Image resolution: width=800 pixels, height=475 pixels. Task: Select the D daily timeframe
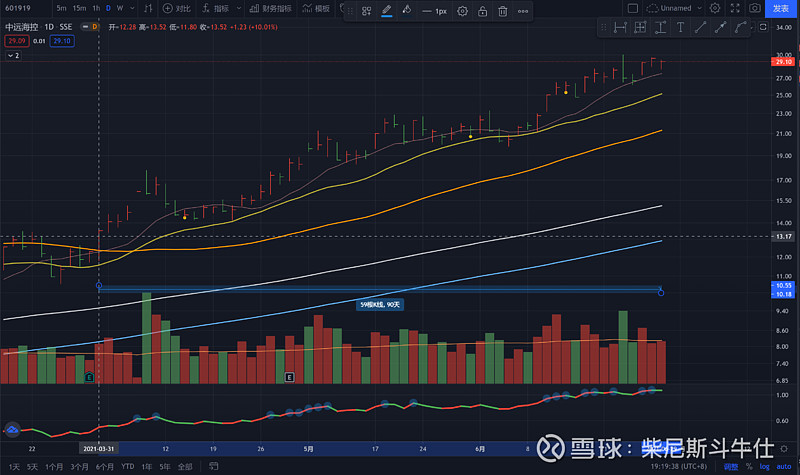[x=108, y=8]
